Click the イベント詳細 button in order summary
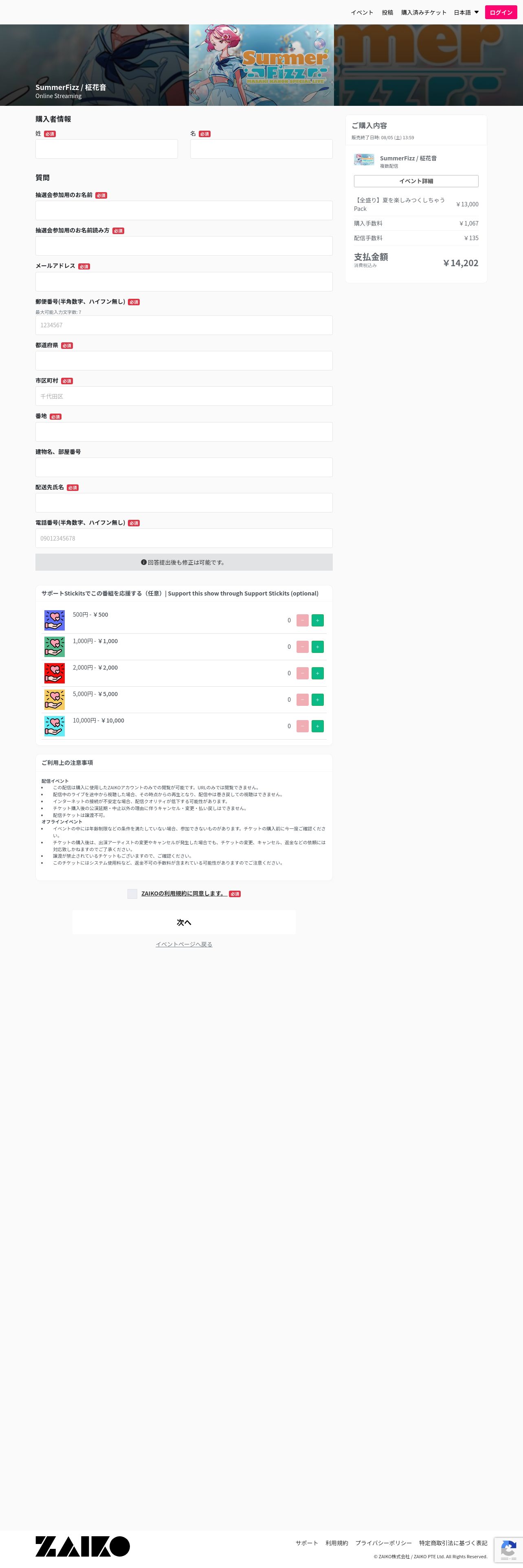 [416, 181]
